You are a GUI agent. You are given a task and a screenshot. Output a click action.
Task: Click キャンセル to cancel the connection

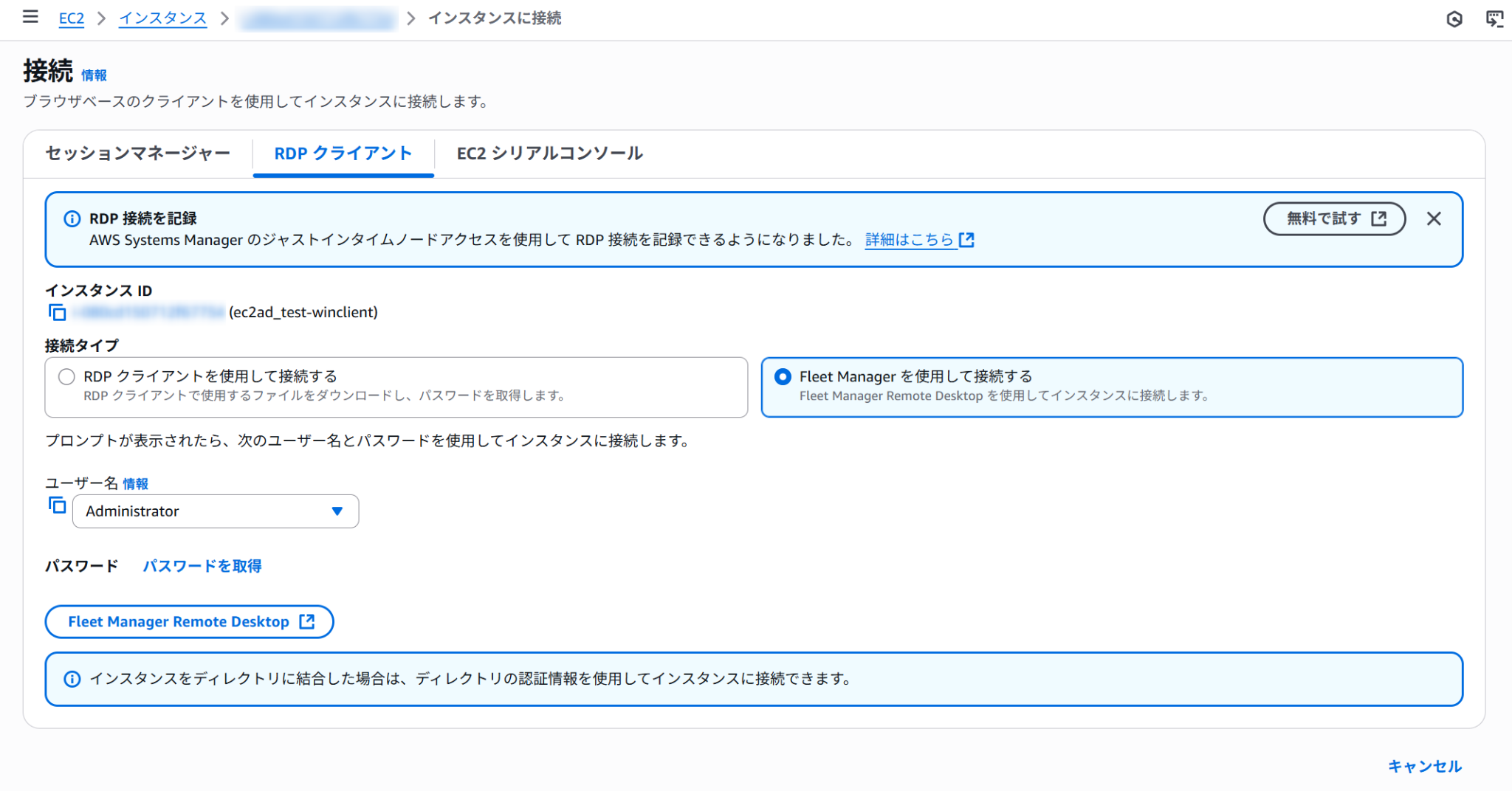[x=1424, y=766]
